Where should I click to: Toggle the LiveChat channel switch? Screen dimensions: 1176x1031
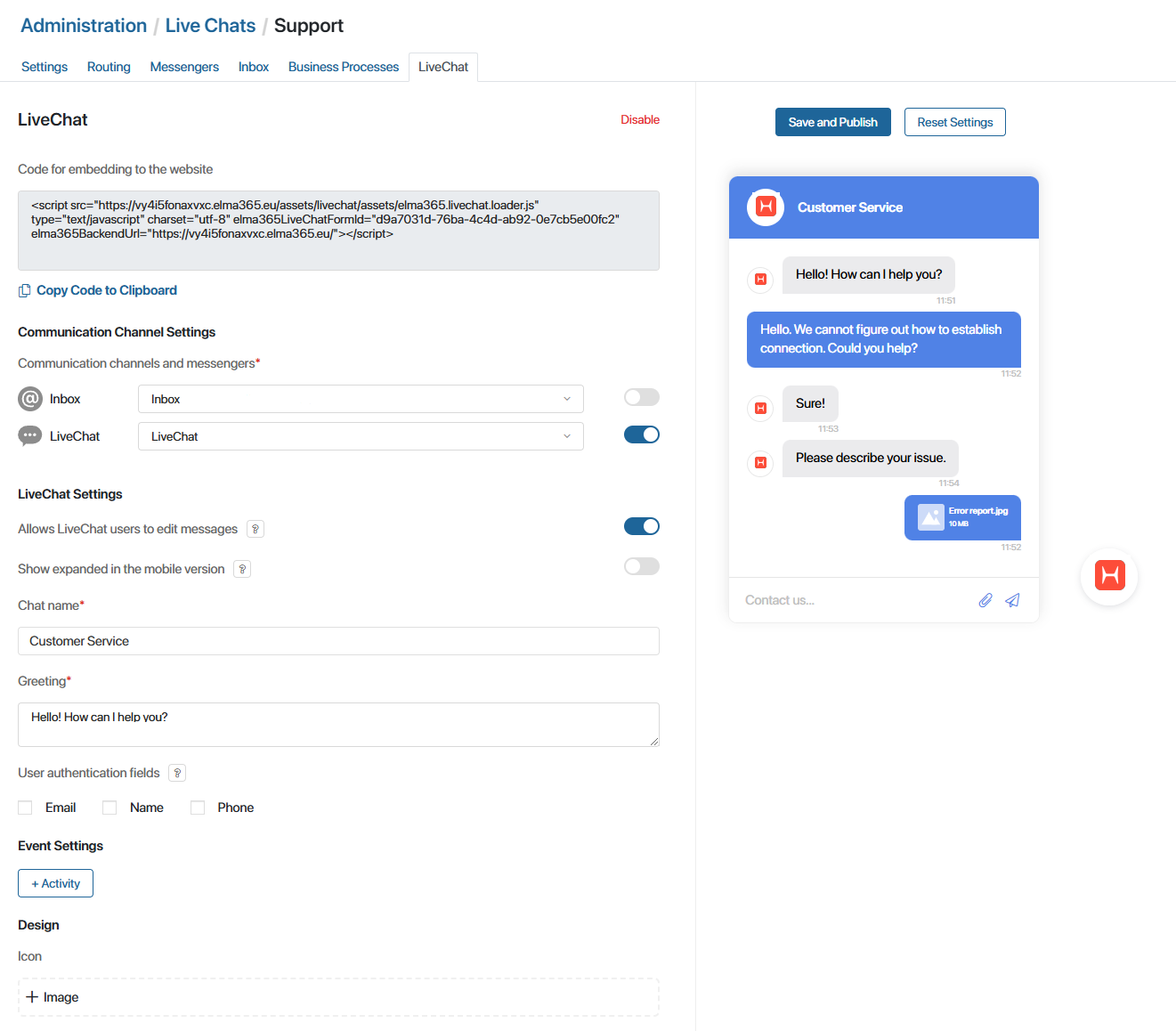pos(642,434)
